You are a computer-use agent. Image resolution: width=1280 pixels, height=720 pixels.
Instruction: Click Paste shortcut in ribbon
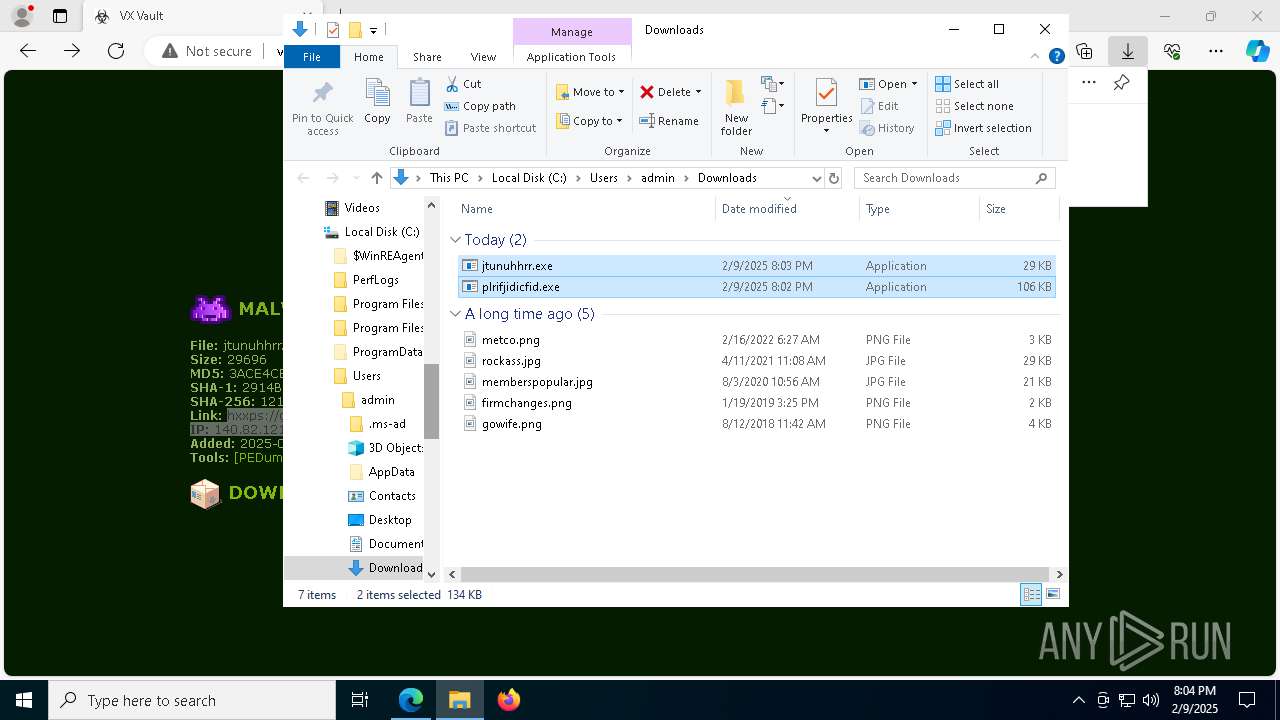pyautogui.click(x=490, y=128)
